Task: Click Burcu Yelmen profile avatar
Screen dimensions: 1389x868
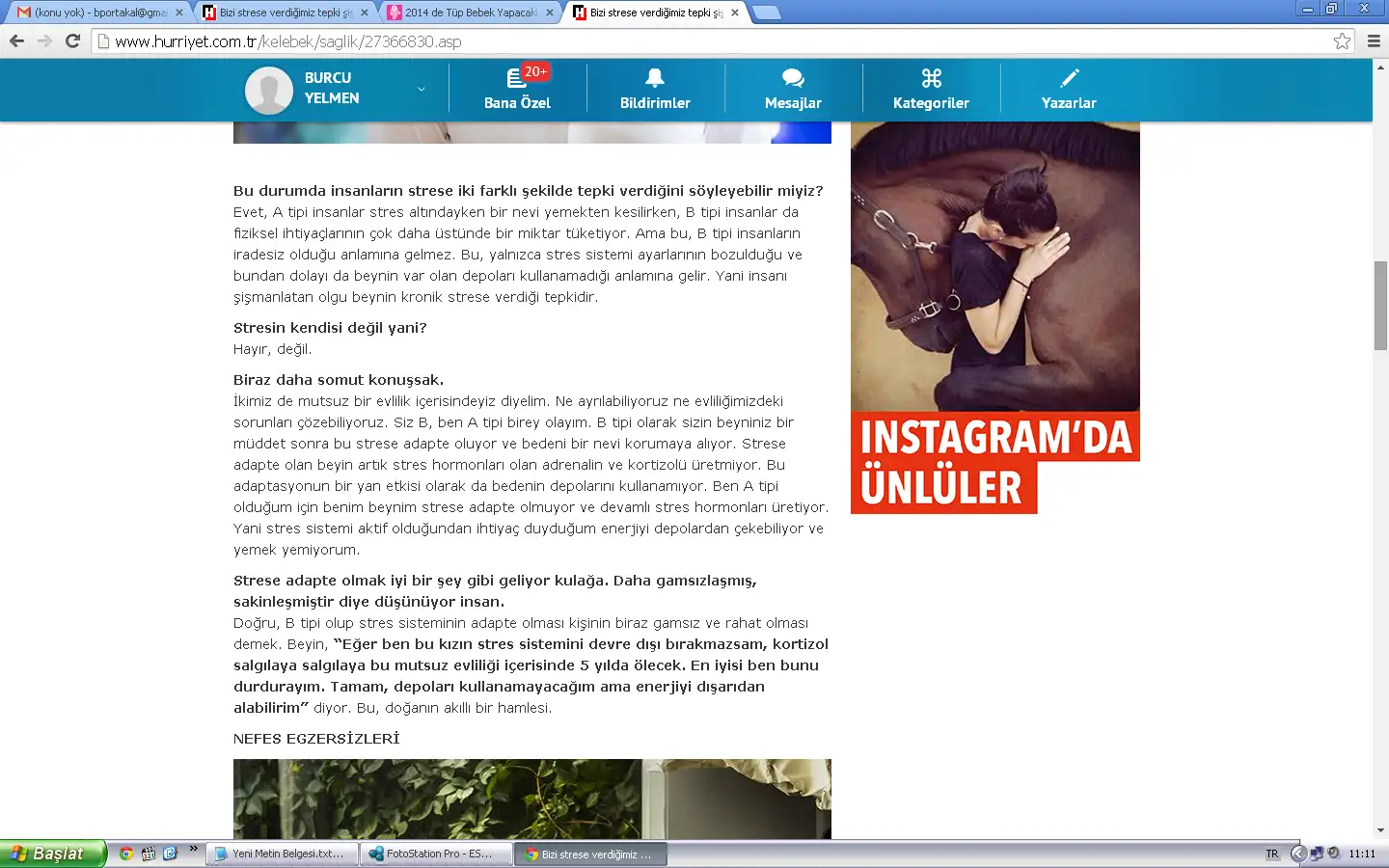Action: pos(269,90)
